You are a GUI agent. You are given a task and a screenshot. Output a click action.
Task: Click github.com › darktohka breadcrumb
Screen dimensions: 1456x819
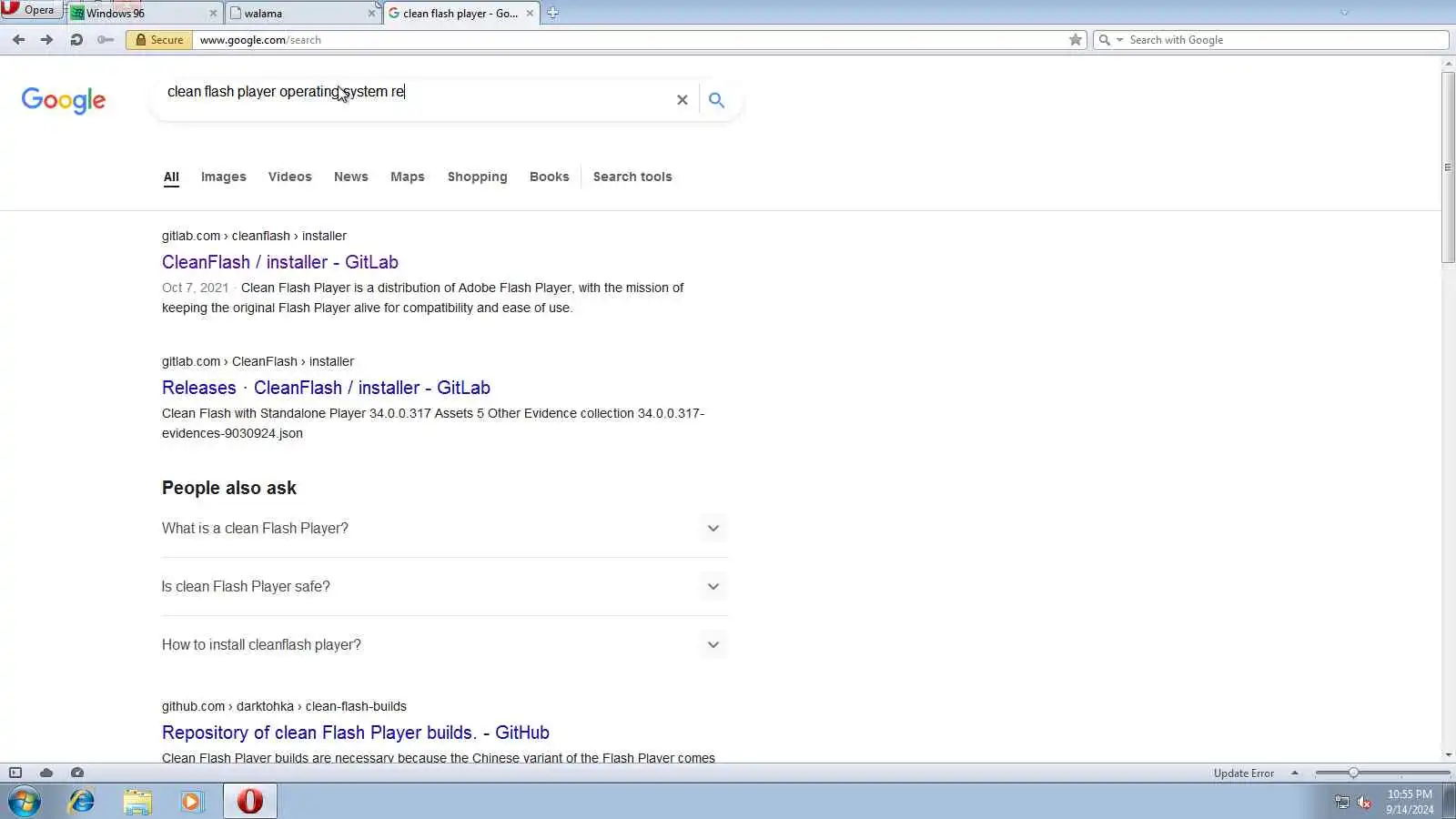(x=284, y=706)
